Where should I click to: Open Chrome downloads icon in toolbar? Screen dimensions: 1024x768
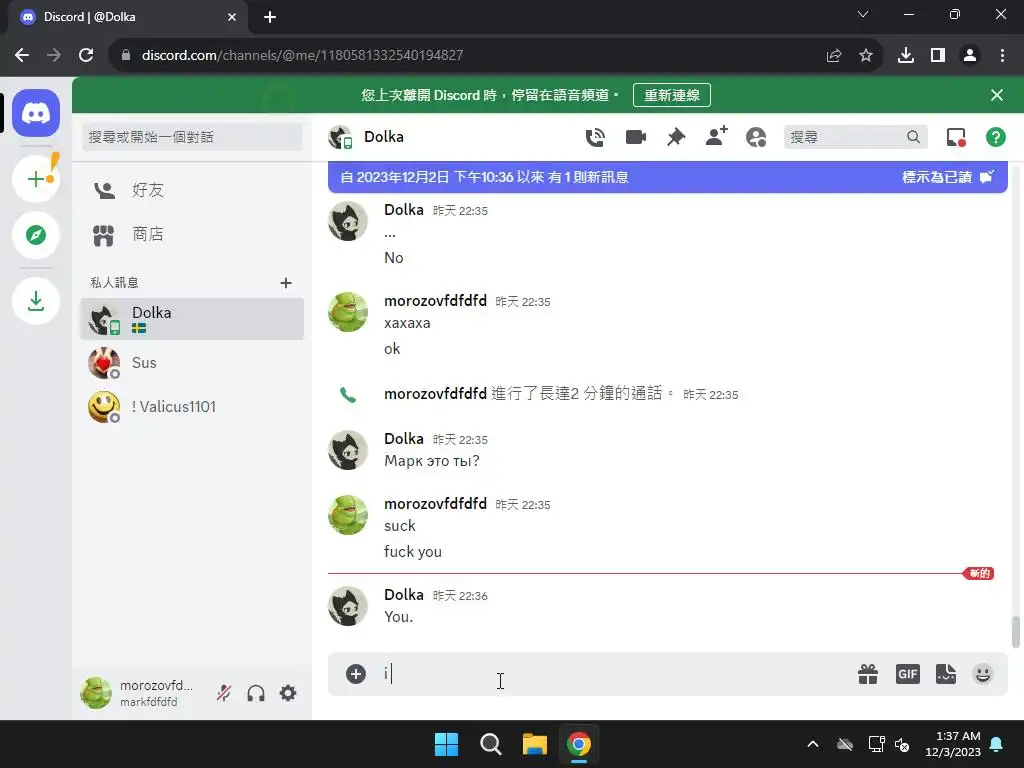(x=906, y=56)
